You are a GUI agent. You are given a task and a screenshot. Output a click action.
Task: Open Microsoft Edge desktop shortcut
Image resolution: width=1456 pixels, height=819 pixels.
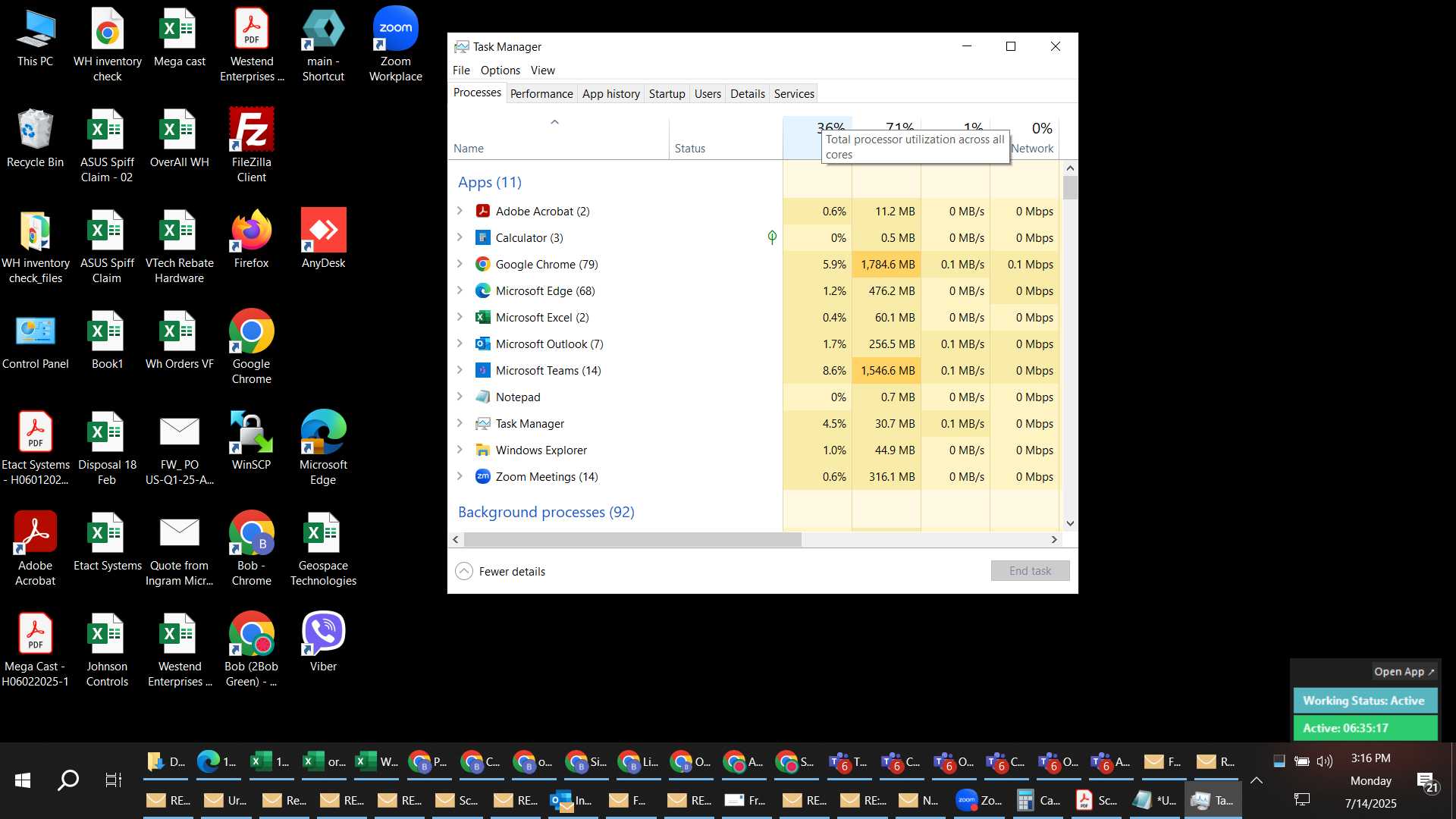pos(323,447)
